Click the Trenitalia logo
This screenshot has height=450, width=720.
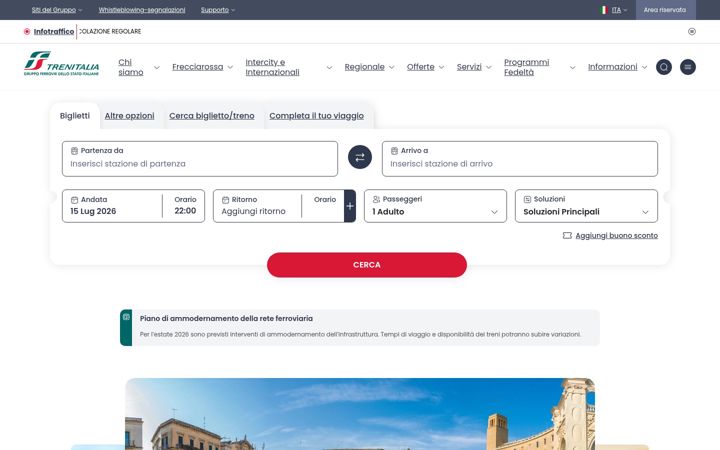[62, 63]
